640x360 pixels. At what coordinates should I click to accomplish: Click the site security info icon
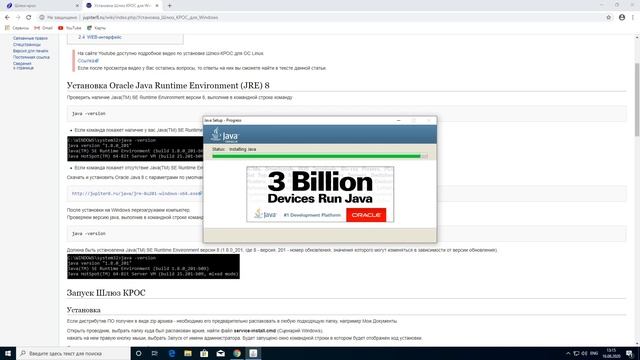pos(42,18)
